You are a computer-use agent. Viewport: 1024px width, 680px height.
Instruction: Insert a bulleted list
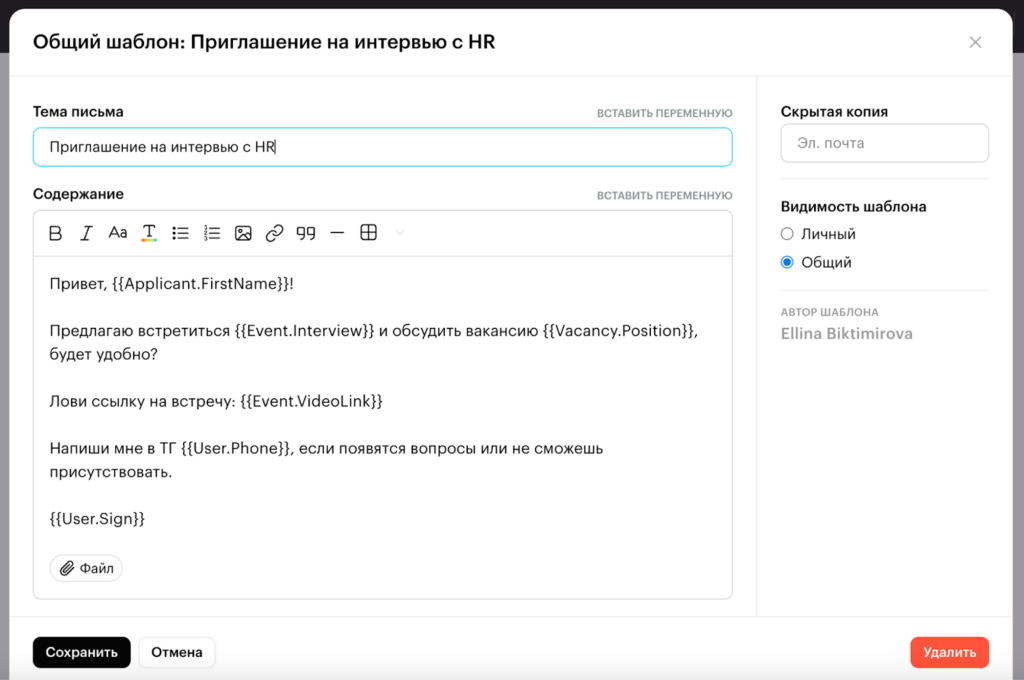(x=180, y=233)
